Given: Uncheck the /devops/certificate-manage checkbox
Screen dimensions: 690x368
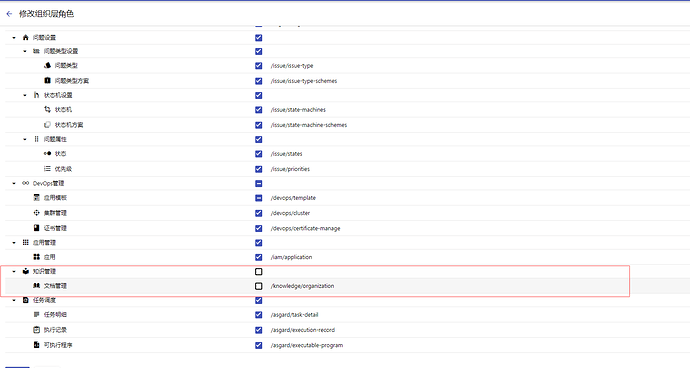Looking at the screenshot, I should click(x=259, y=228).
